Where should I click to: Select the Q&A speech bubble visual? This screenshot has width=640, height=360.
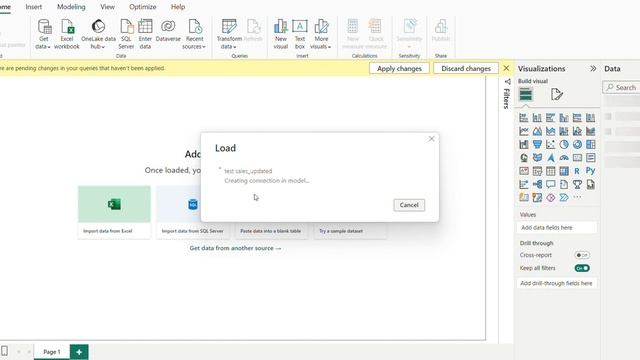click(x=550, y=184)
